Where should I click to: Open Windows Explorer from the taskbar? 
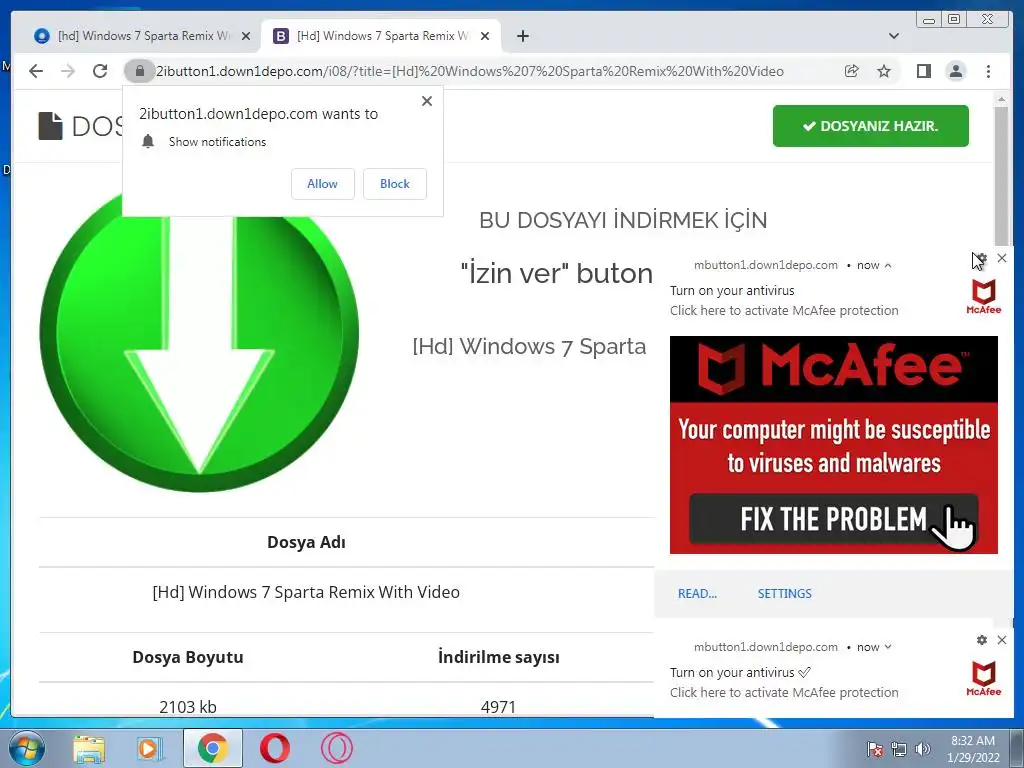pyautogui.click(x=89, y=748)
